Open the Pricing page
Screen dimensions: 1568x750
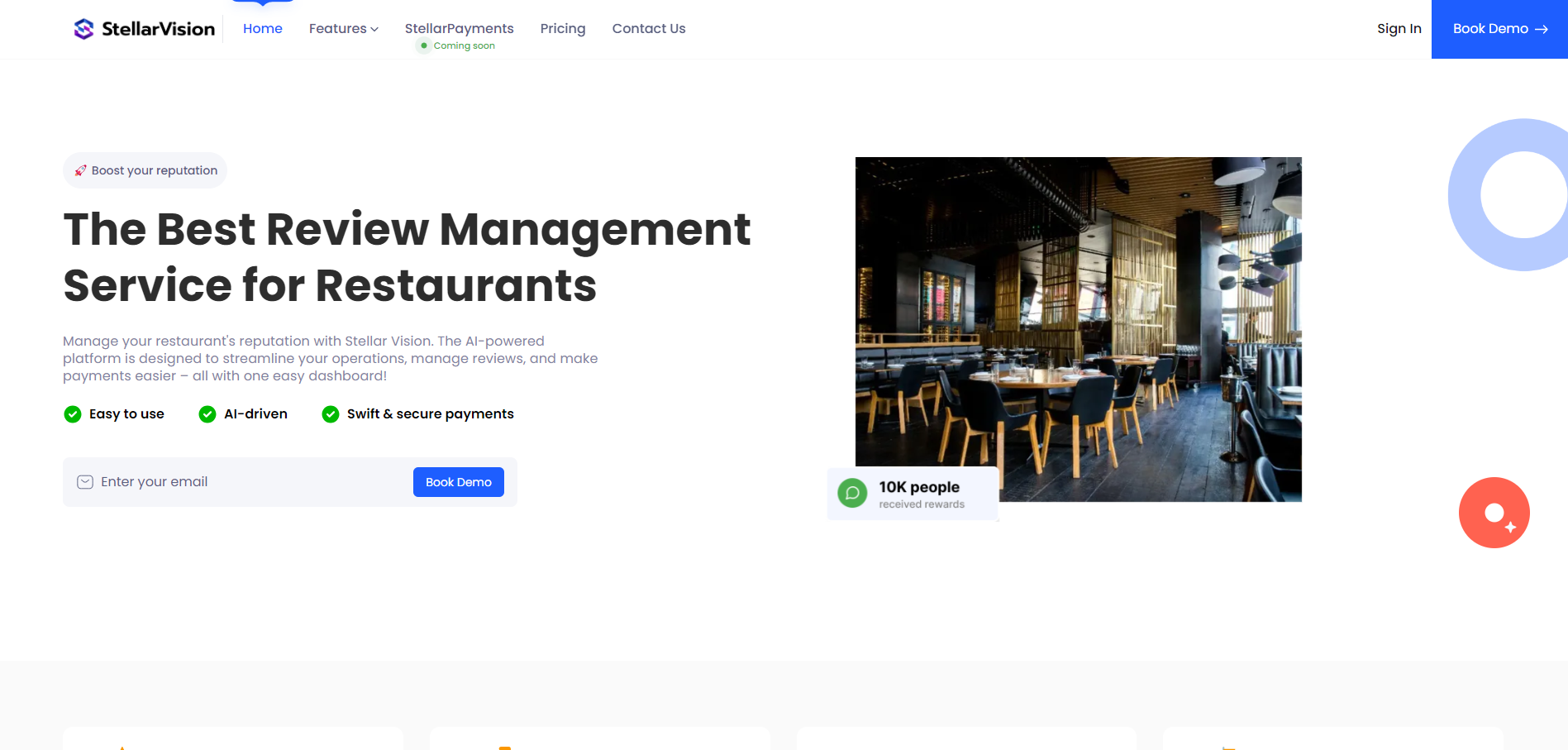tap(562, 29)
